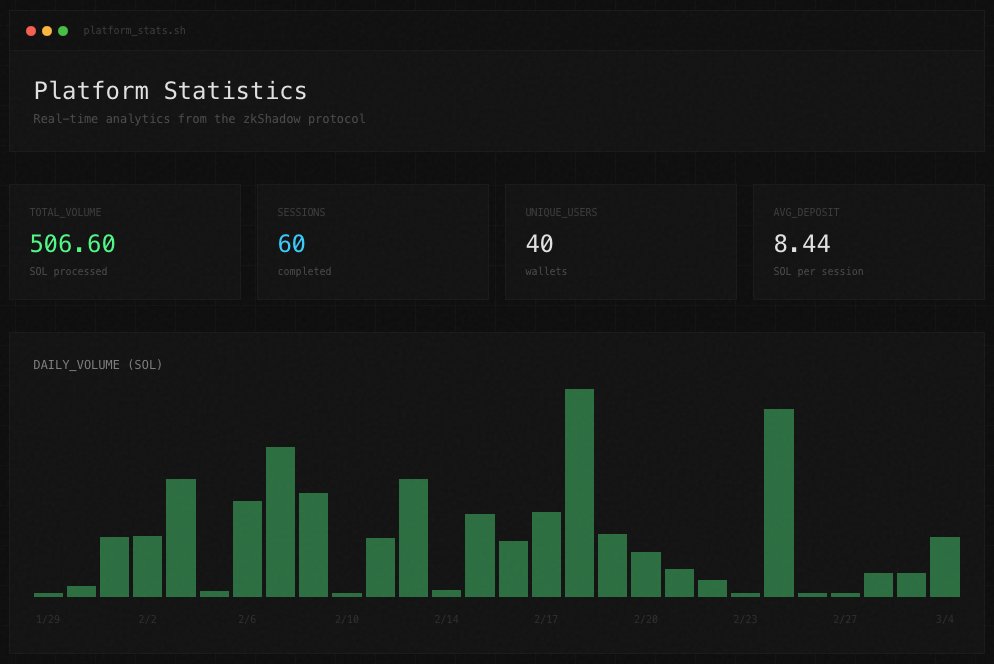Click the 'wallets' caption

click(546, 271)
